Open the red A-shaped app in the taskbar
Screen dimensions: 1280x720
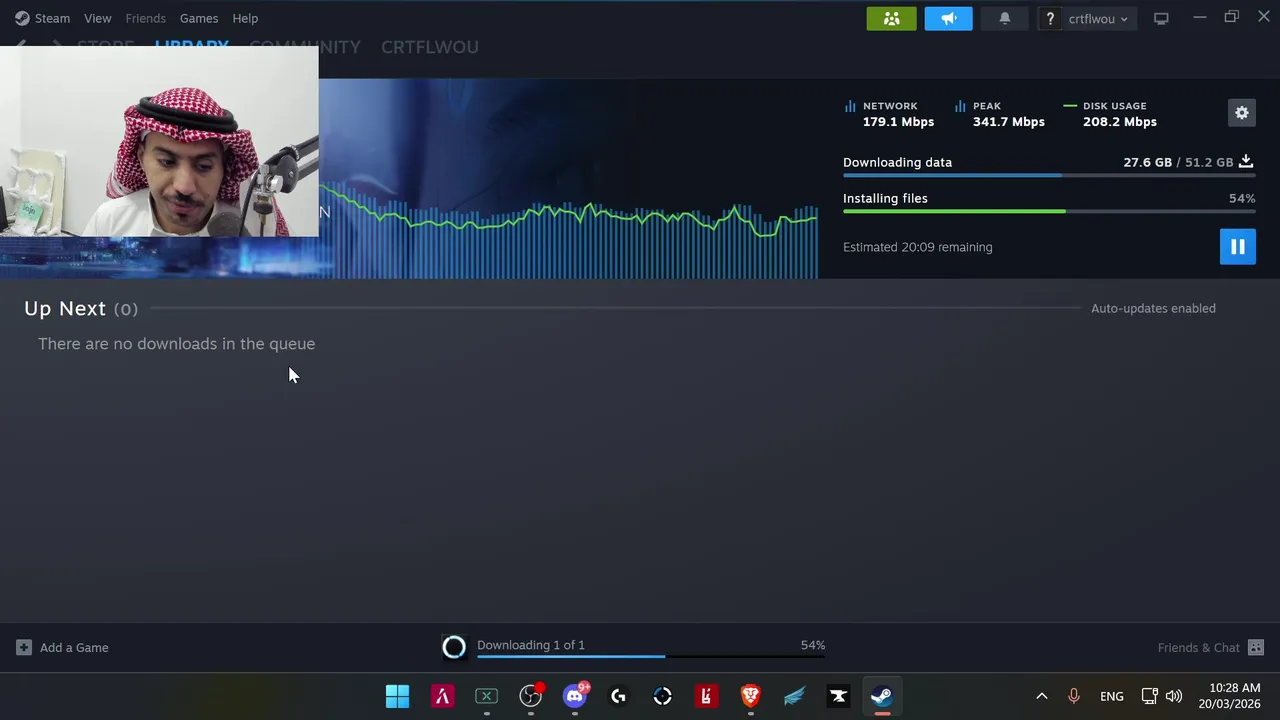[442, 696]
